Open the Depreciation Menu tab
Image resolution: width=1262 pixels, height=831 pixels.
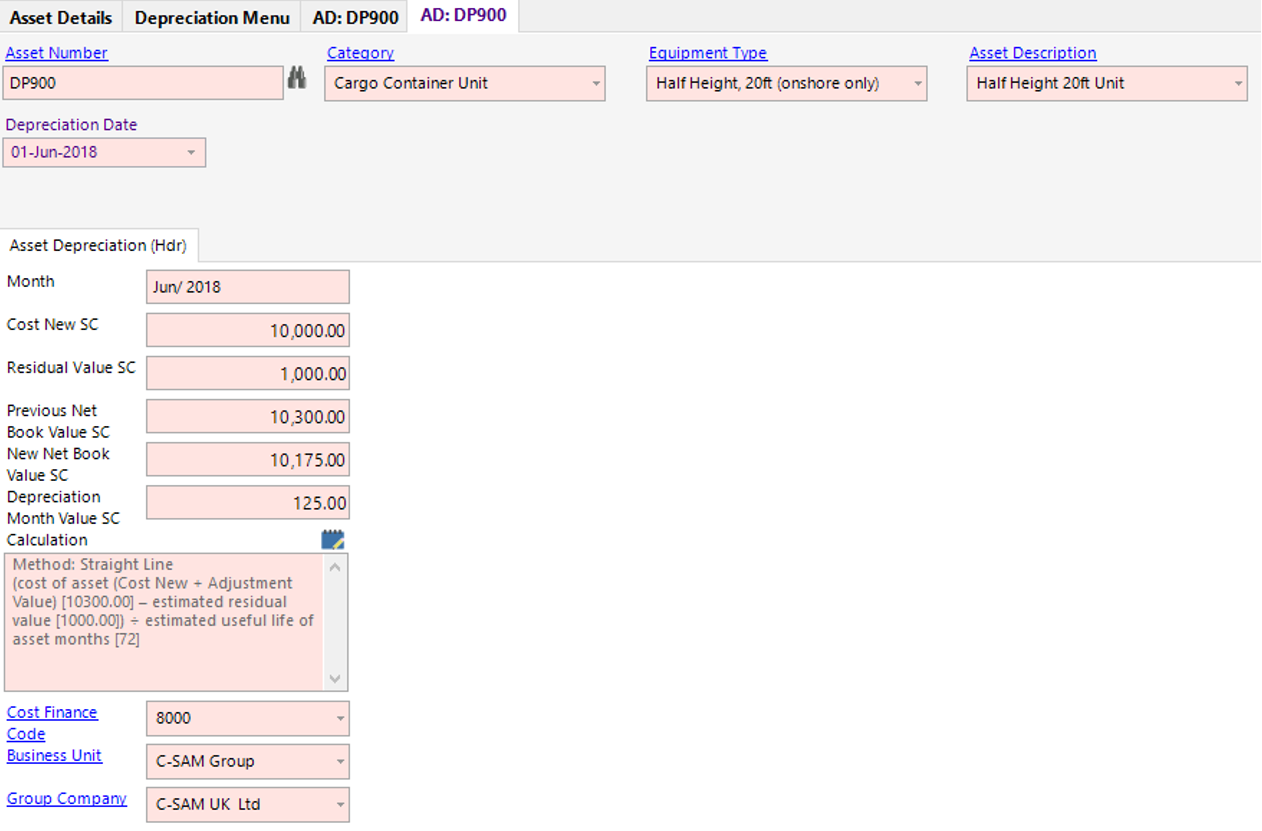(x=212, y=17)
